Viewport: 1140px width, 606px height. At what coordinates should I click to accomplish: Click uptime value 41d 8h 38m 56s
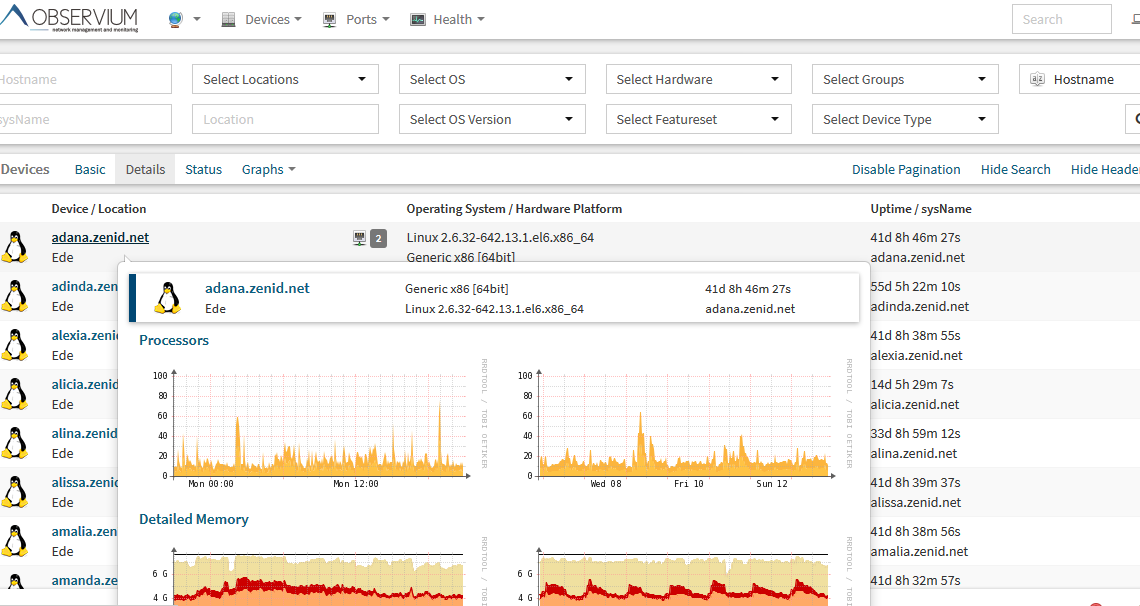pyautogui.click(x=915, y=532)
